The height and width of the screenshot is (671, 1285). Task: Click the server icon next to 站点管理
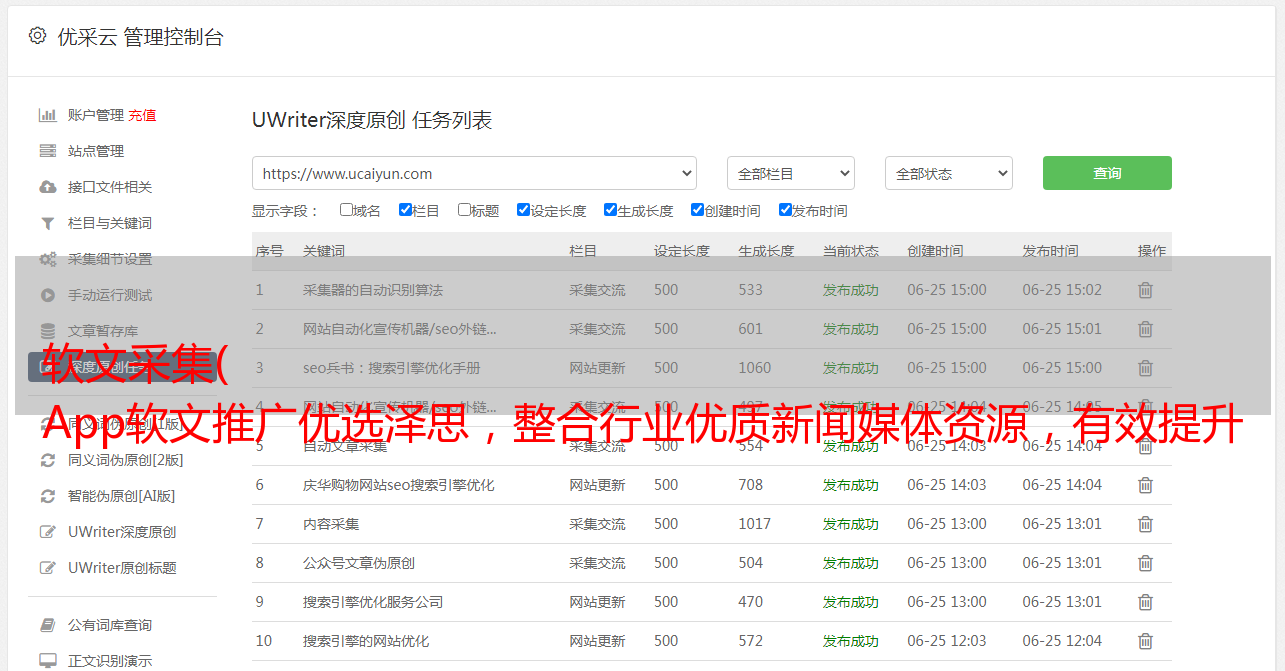47,151
